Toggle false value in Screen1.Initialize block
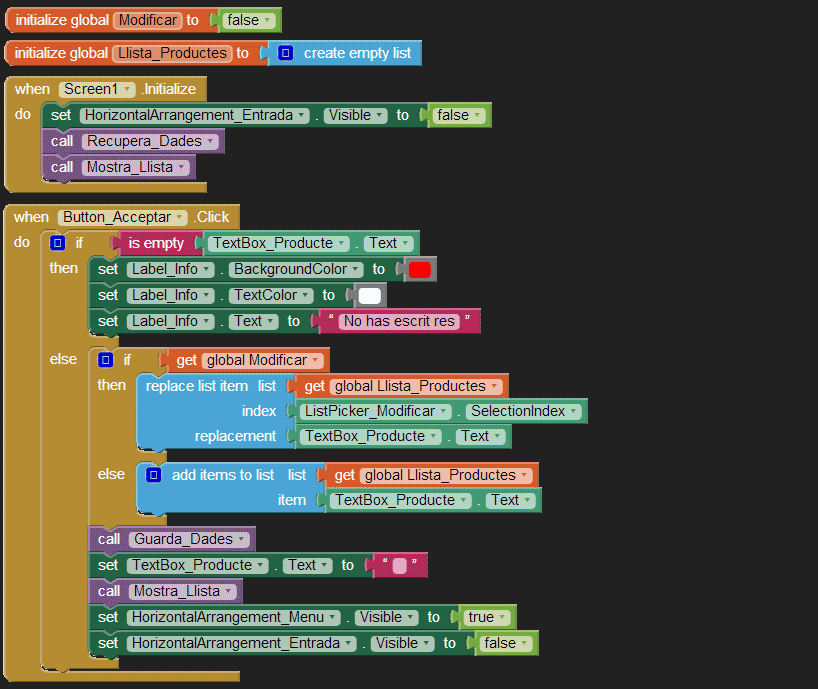Screen dimensions: 818x689 458,115
